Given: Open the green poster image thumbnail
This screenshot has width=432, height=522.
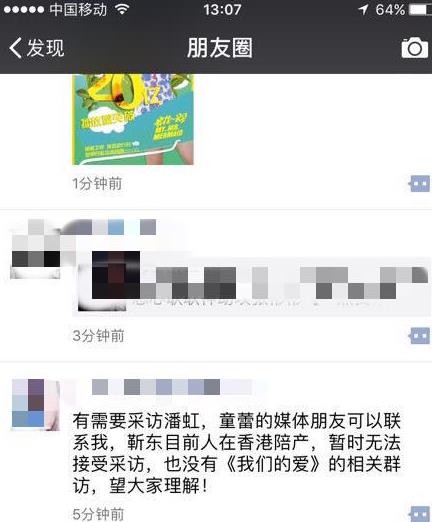Looking at the screenshot, I should 133,119.
